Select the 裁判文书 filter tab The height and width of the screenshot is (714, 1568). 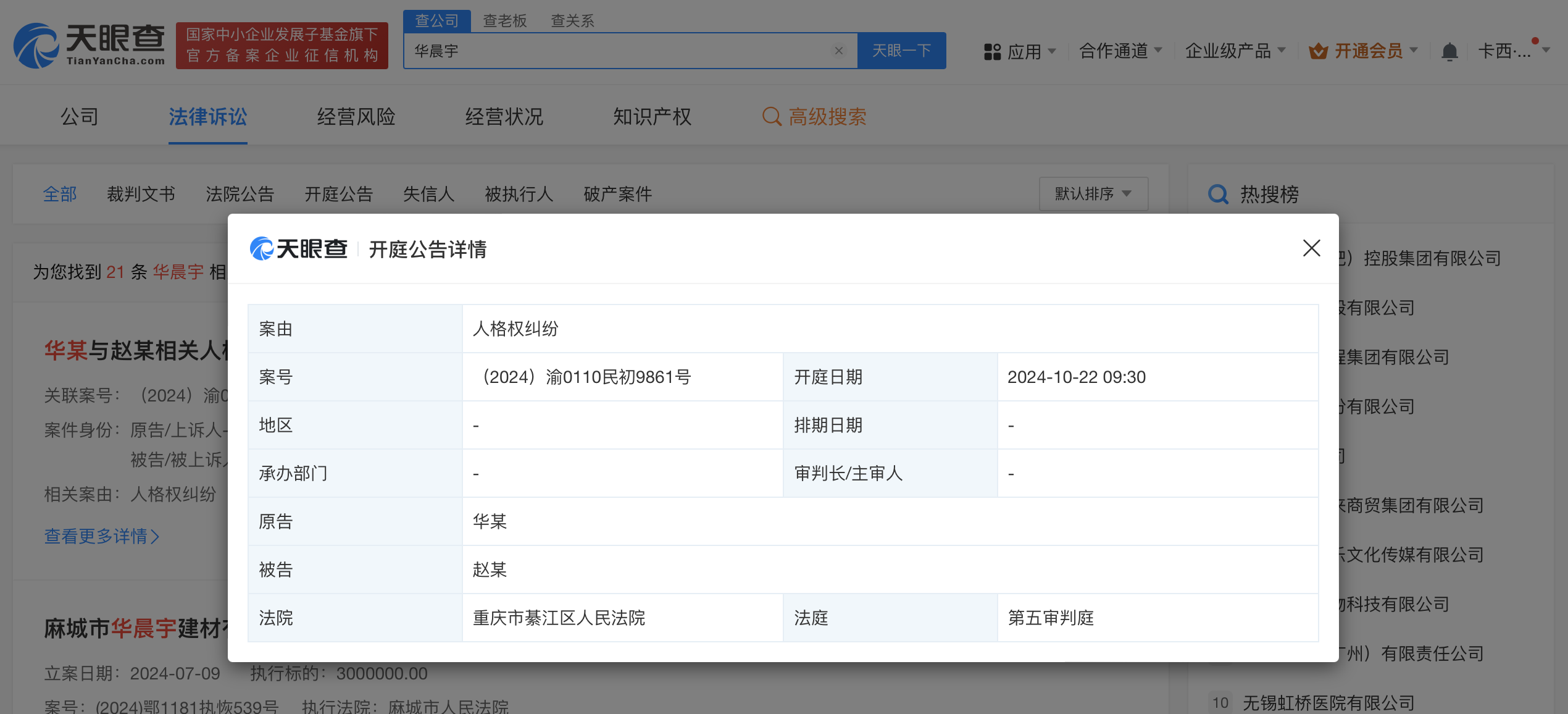141,195
